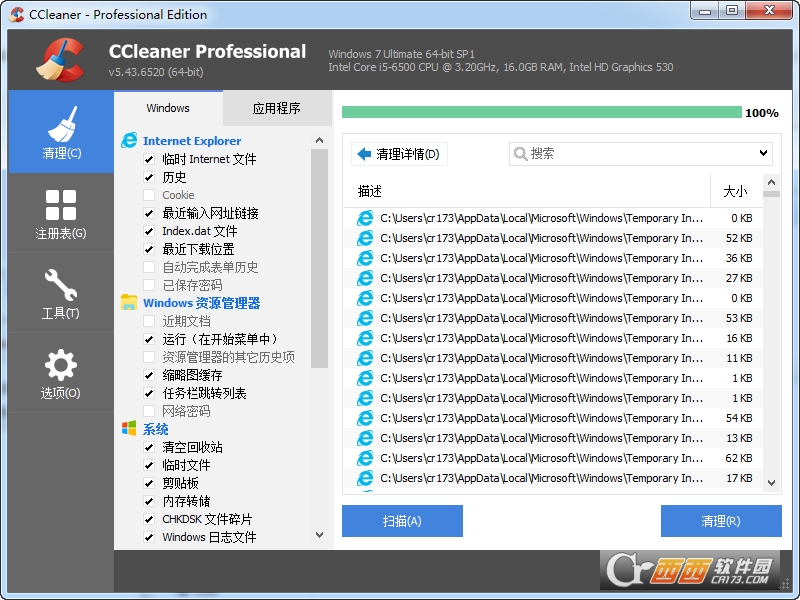Click the magnifier icon in the search box

pyautogui.click(x=521, y=153)
